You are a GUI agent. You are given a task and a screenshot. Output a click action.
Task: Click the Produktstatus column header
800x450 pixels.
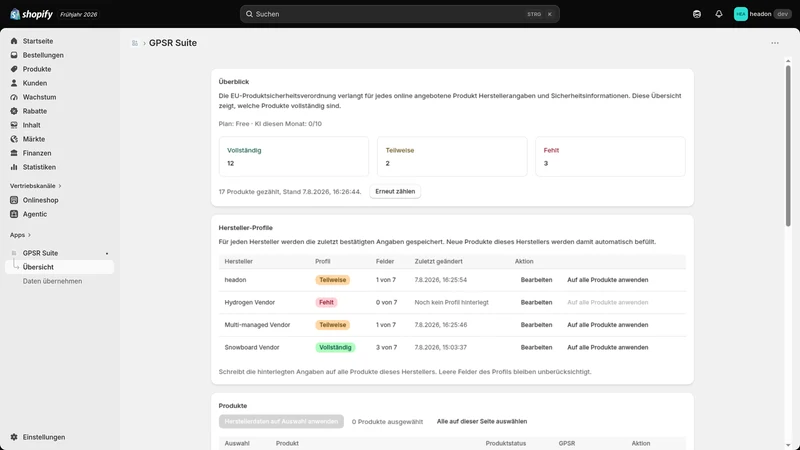pyautogui.click(x=506, y=443)
